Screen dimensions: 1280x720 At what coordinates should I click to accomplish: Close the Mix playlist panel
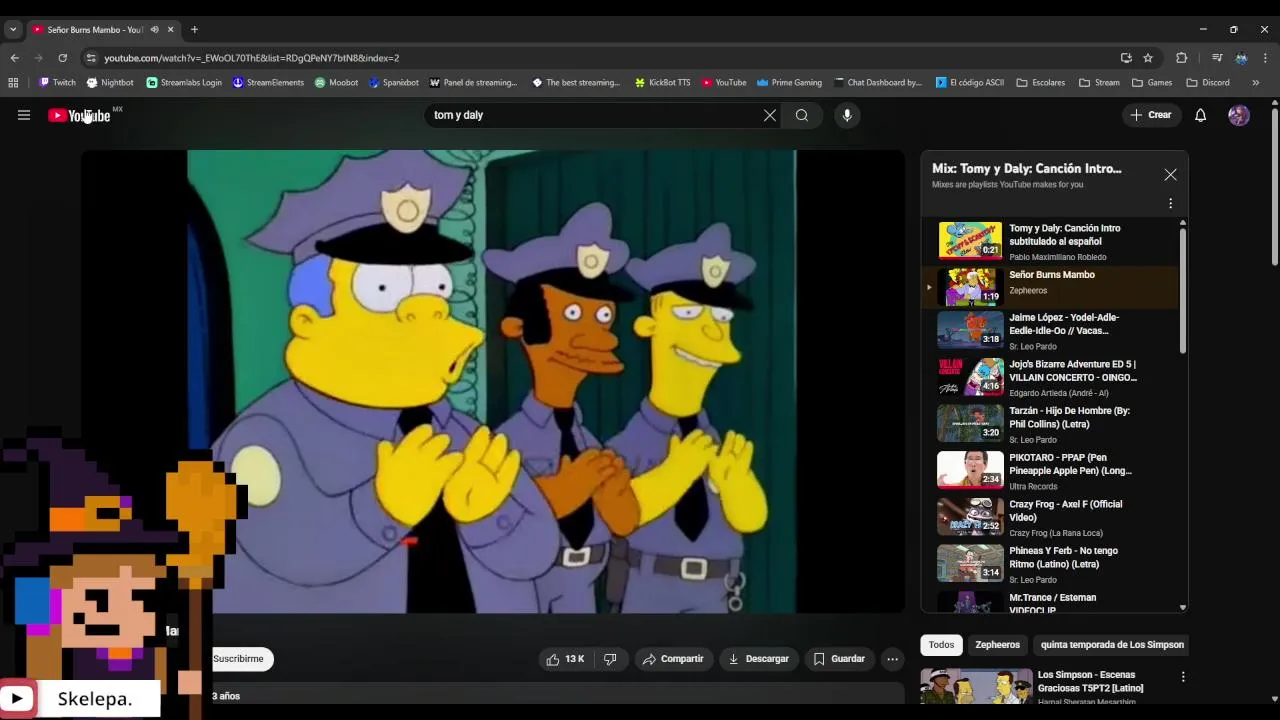point(1170,175)
